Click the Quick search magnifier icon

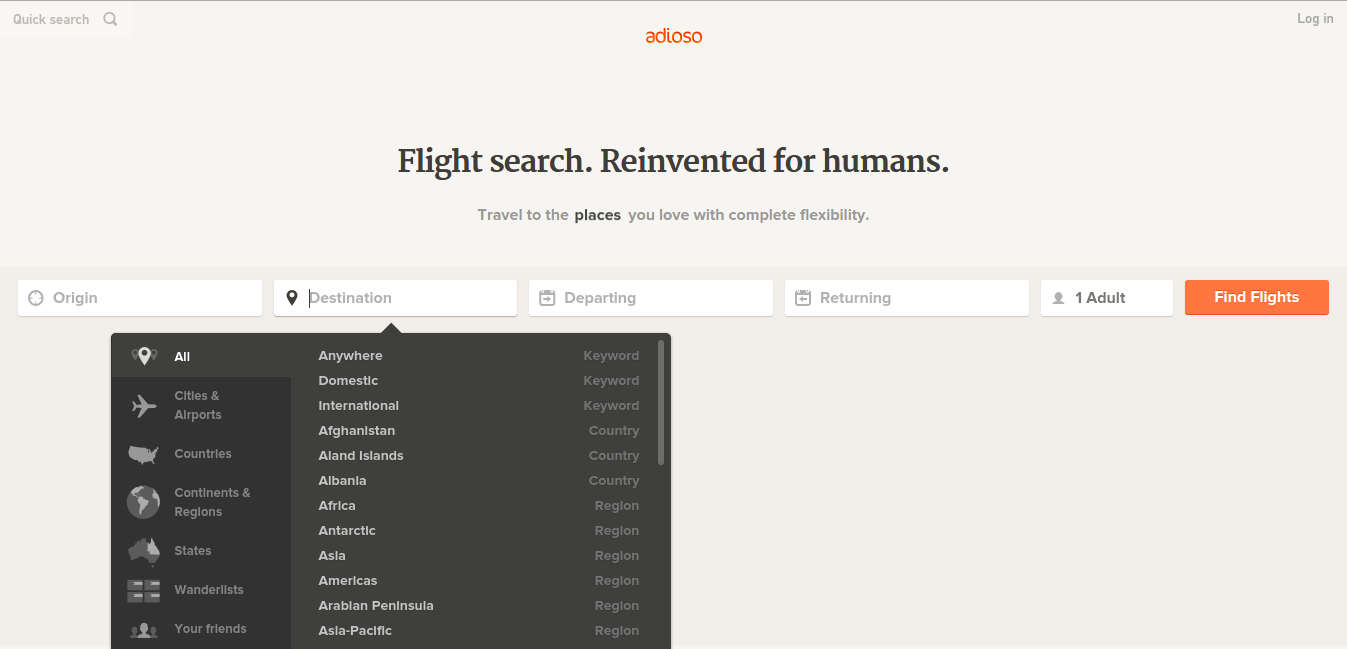point(110,19)
